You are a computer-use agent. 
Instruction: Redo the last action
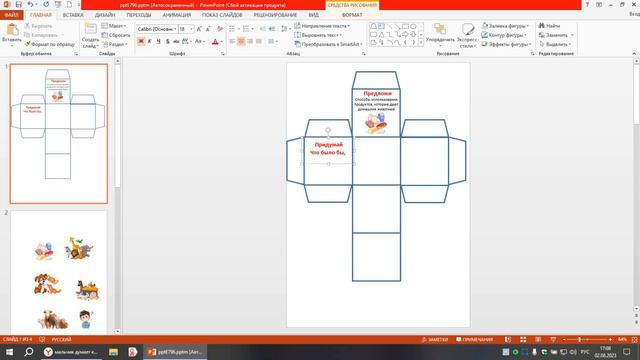tap(46, 4)
